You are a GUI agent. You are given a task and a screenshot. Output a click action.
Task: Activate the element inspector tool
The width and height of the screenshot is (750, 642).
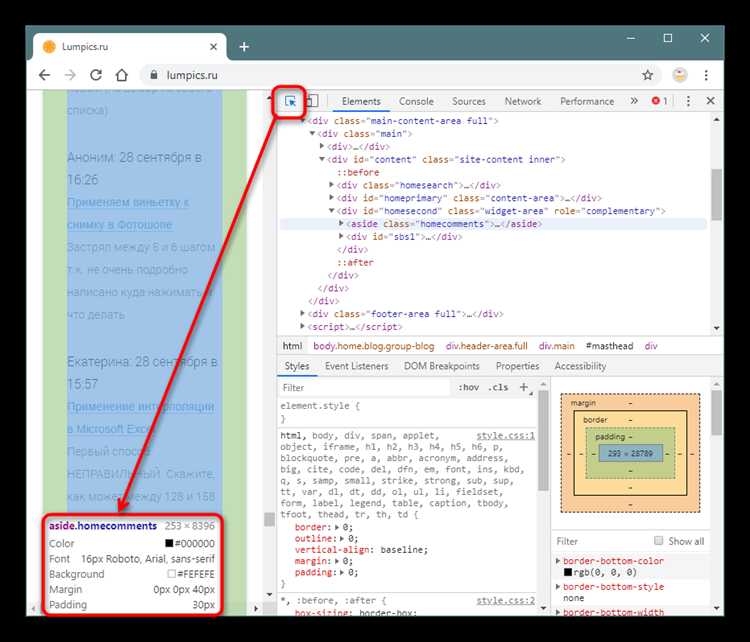pos(290,101)
